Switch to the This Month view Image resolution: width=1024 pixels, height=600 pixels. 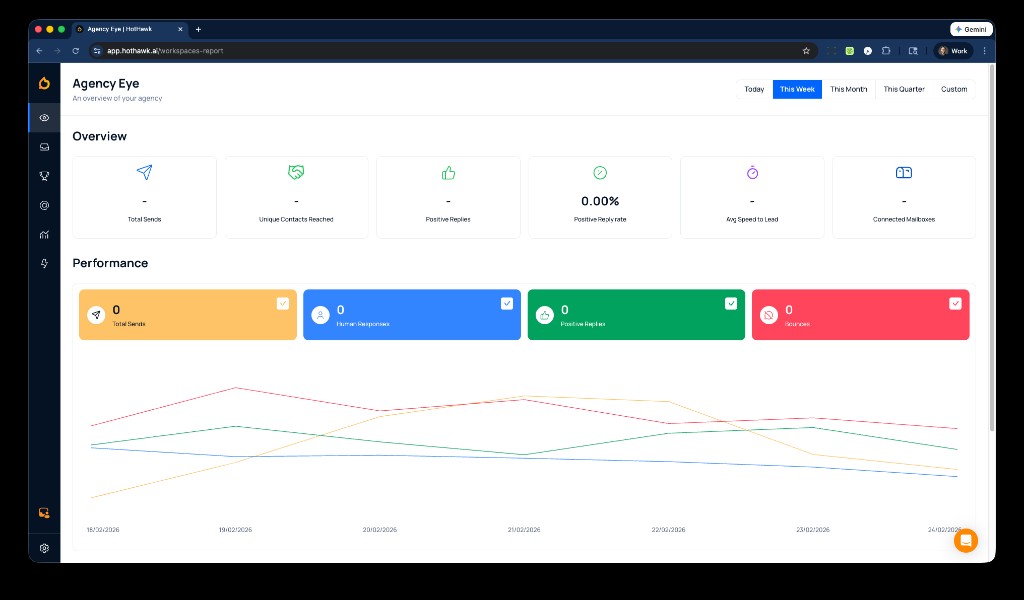[848, 89]
